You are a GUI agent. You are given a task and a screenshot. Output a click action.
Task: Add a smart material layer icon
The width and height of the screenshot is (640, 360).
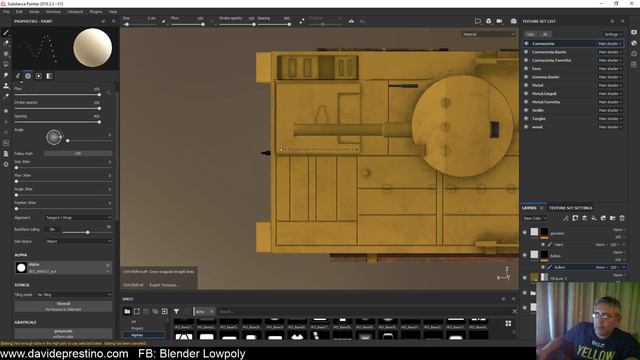coord(603,218)
